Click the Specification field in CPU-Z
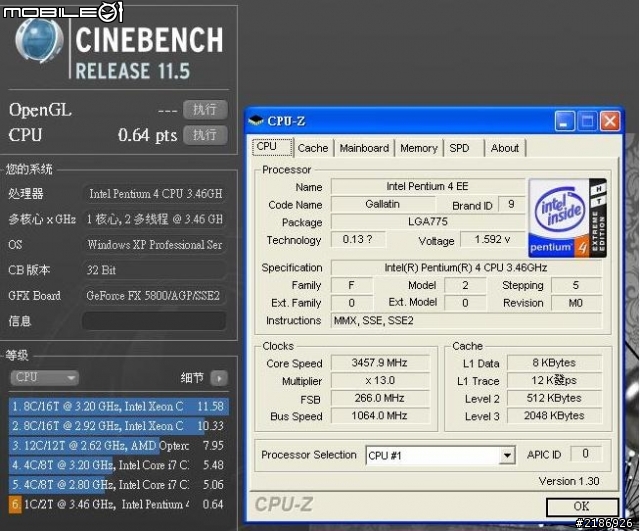Viewport: 640px width, 531px height. [x=466, y=268]
